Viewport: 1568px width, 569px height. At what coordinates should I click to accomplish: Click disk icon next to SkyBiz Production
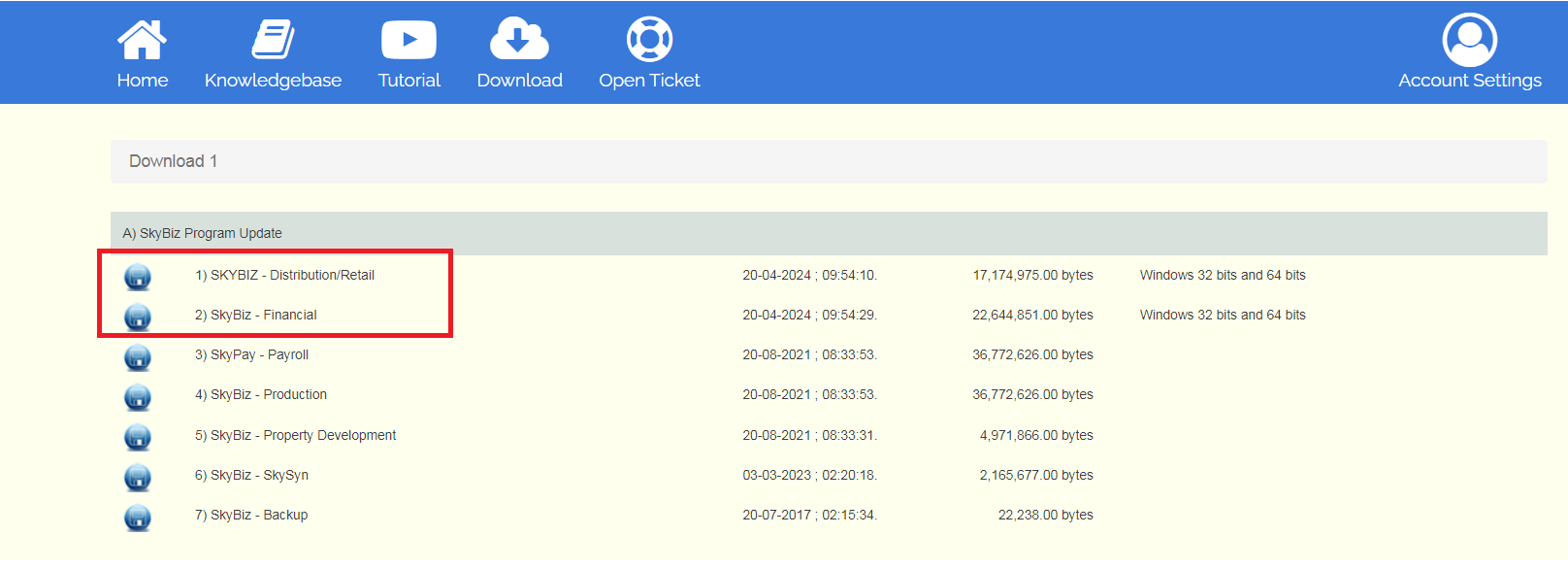138,396
